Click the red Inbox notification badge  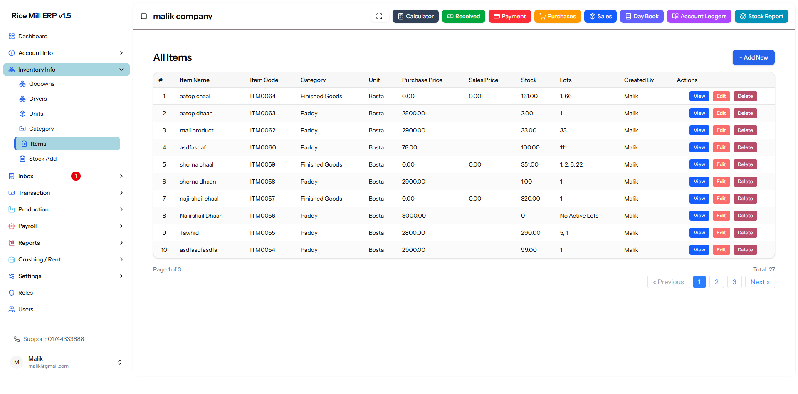[76, 176]
